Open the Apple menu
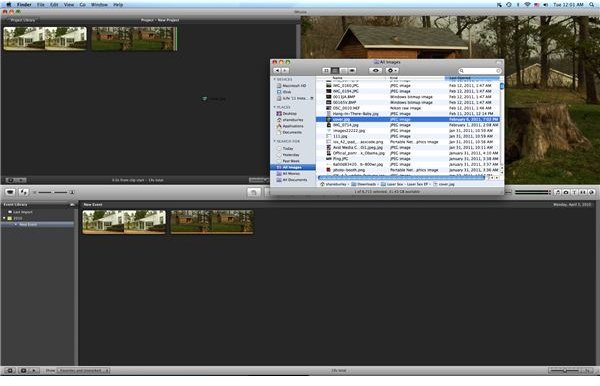The height and width of the screenshot is (386, 600). coord(8,5)
